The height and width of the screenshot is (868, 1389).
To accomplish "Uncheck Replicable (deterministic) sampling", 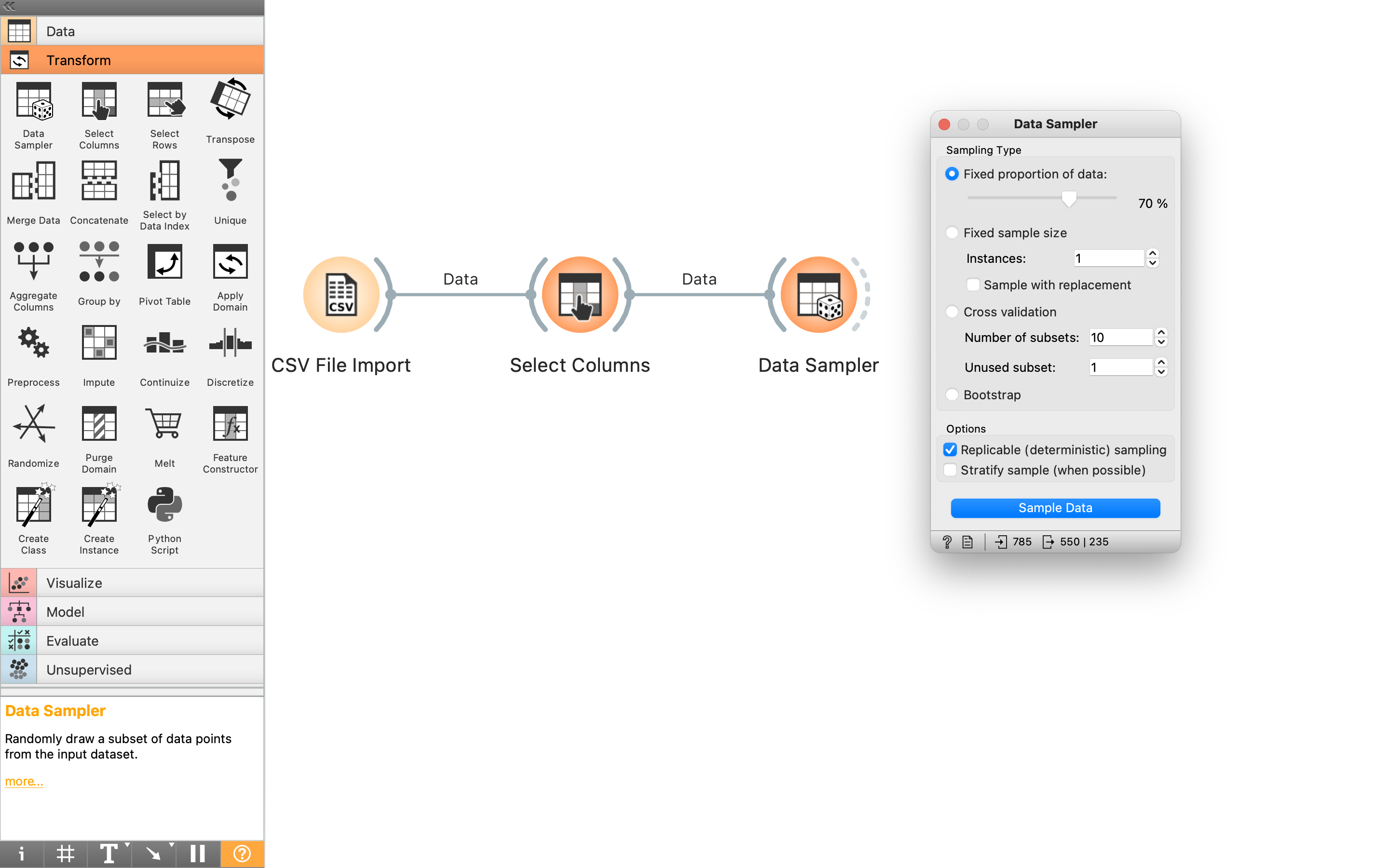I will [950, 449].
